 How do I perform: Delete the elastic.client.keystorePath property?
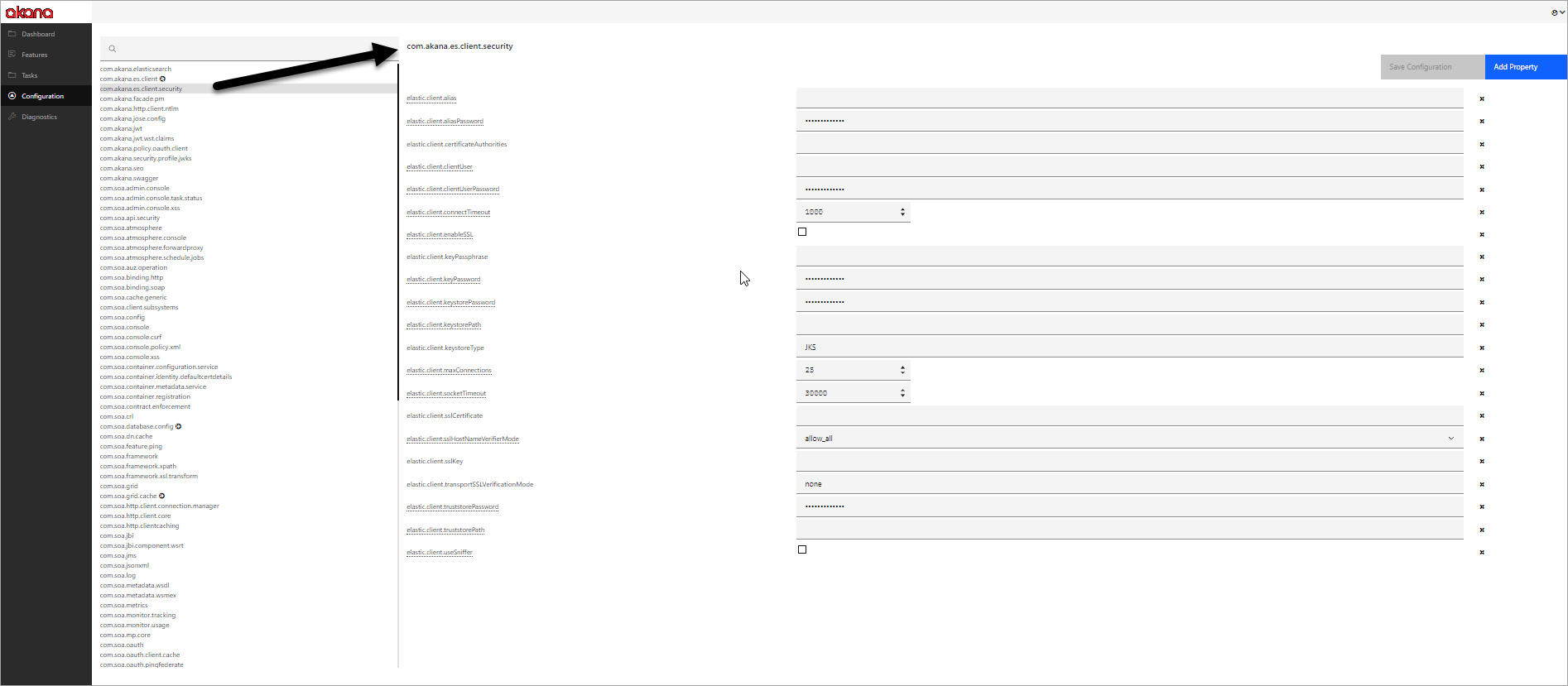click(x=1482, y=324)
